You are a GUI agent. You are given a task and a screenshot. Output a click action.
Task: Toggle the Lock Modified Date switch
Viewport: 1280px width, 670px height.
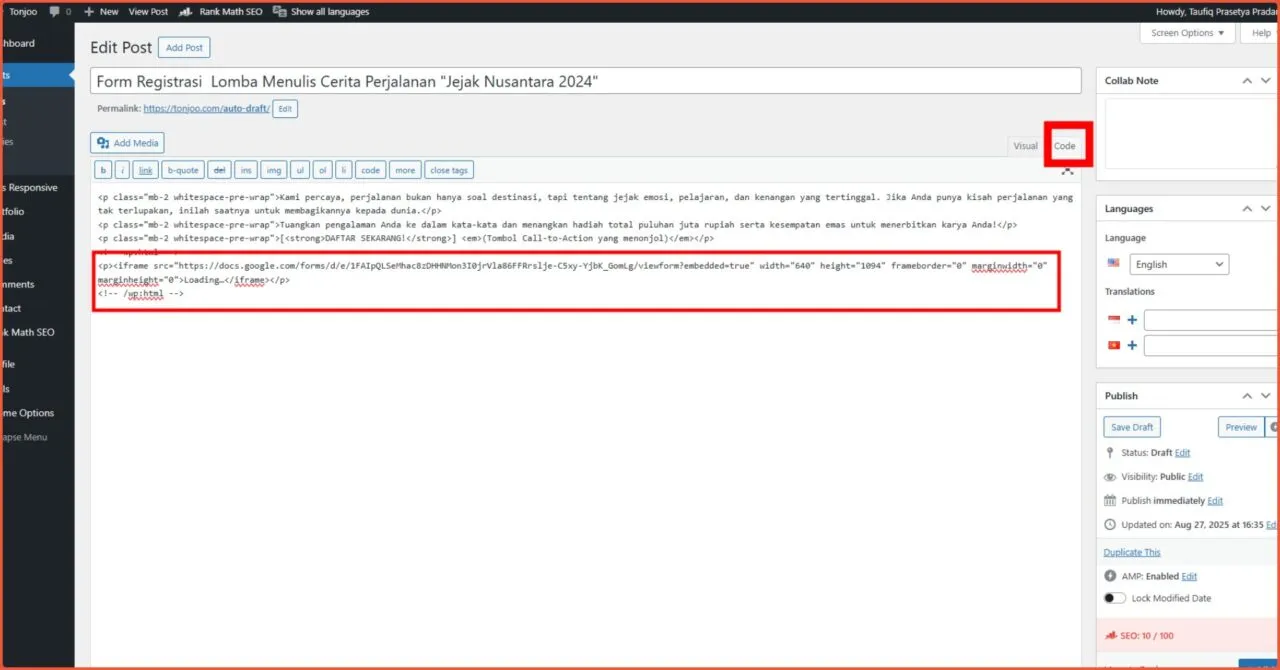coord(1114,598)
